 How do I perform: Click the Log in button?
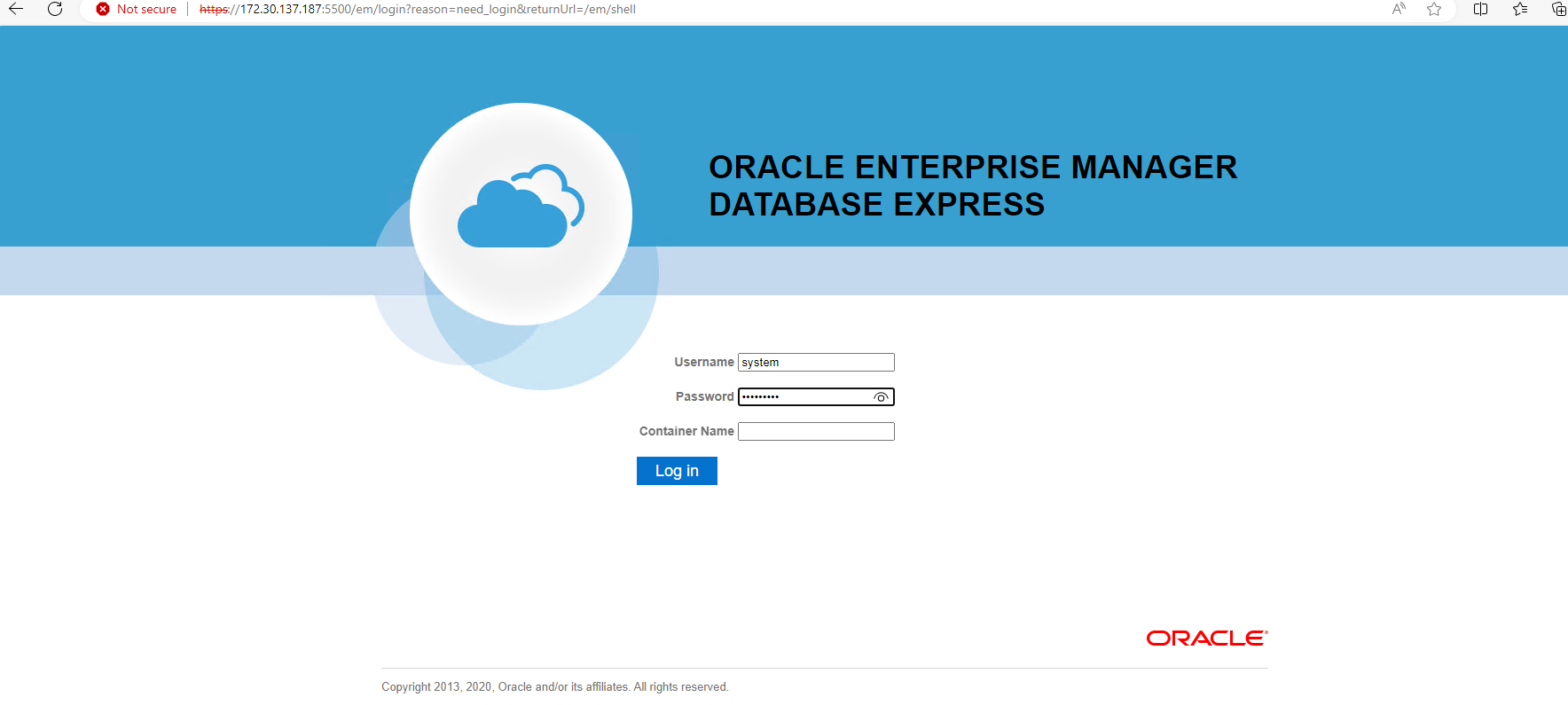(677, 471)
